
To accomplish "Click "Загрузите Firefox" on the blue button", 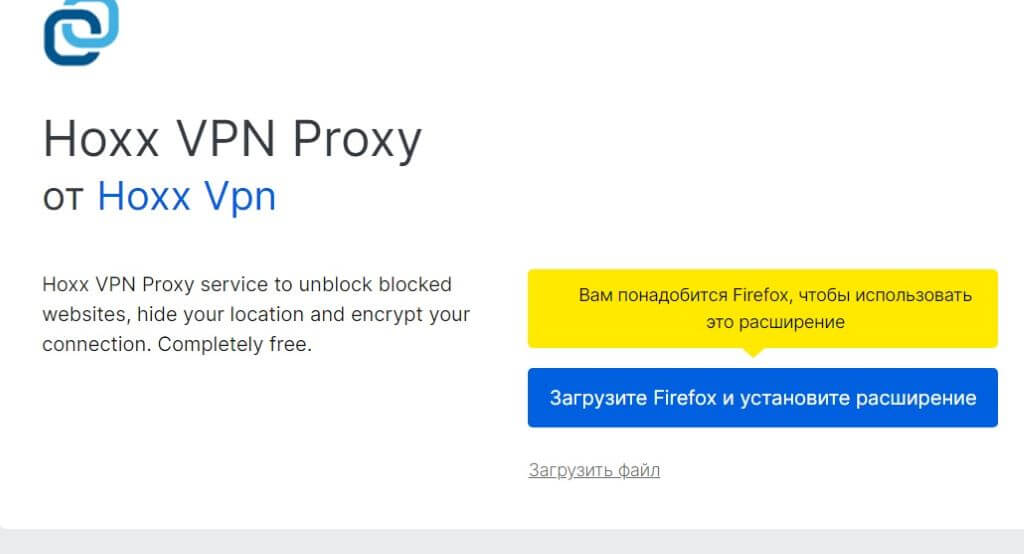I will click(x=633, y=398).
